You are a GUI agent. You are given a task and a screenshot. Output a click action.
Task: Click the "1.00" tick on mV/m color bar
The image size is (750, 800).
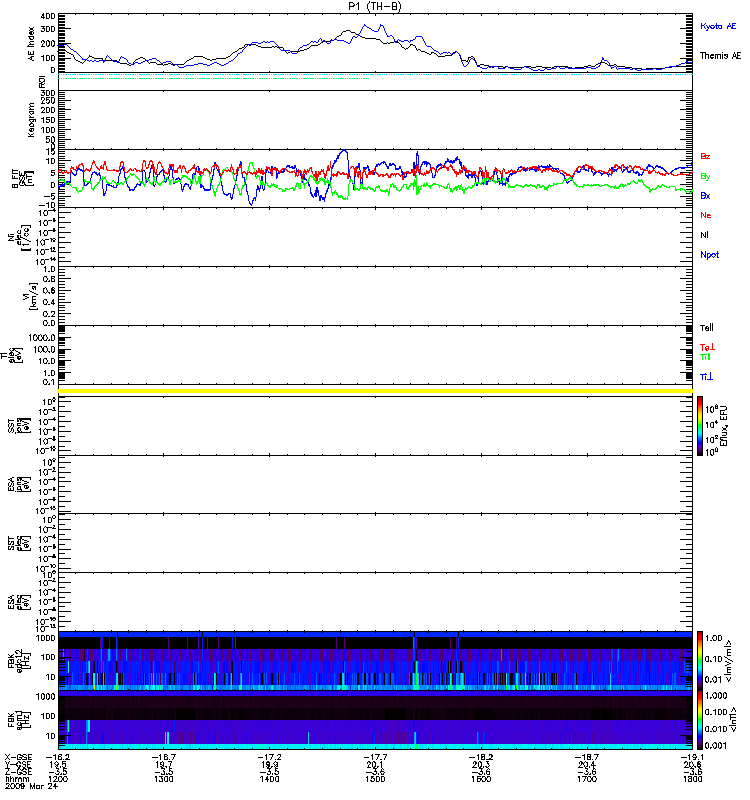click(x=714, y=638)
